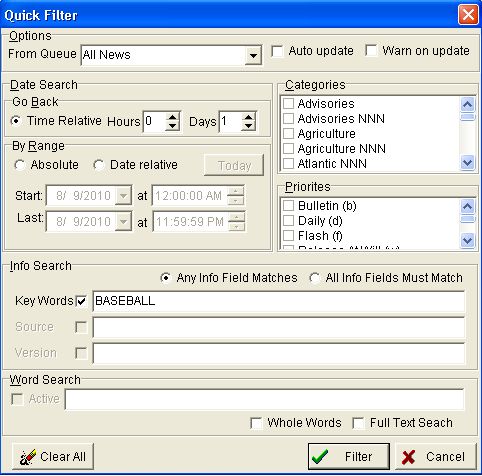The height and width of the screenshot is (476, 482).
Task: Check the Advisories NNN category
Action: 288,119
